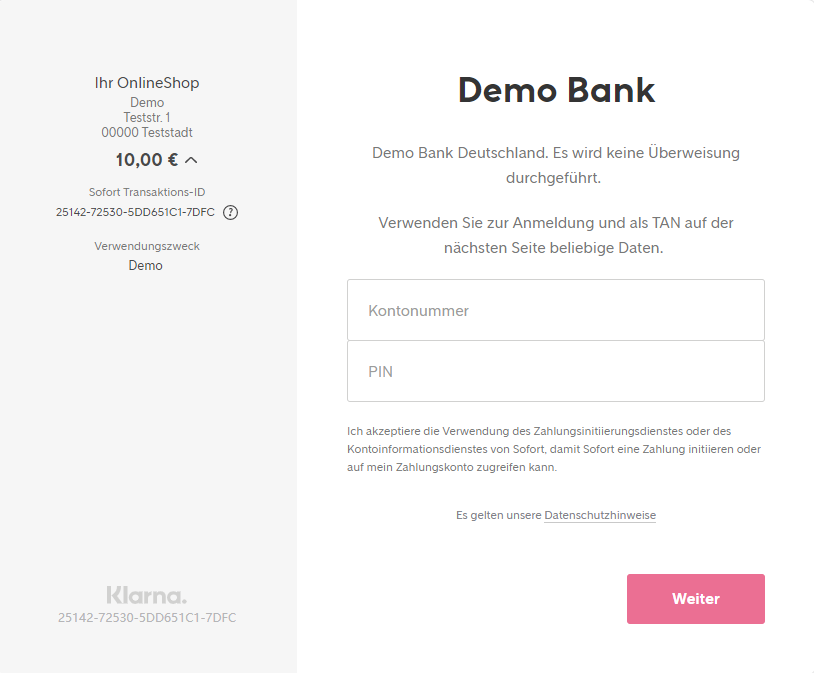Screen dimensions: 814x673
Task: Click into the PIN field
Action: pyautogui.click(x=555, y=371)
